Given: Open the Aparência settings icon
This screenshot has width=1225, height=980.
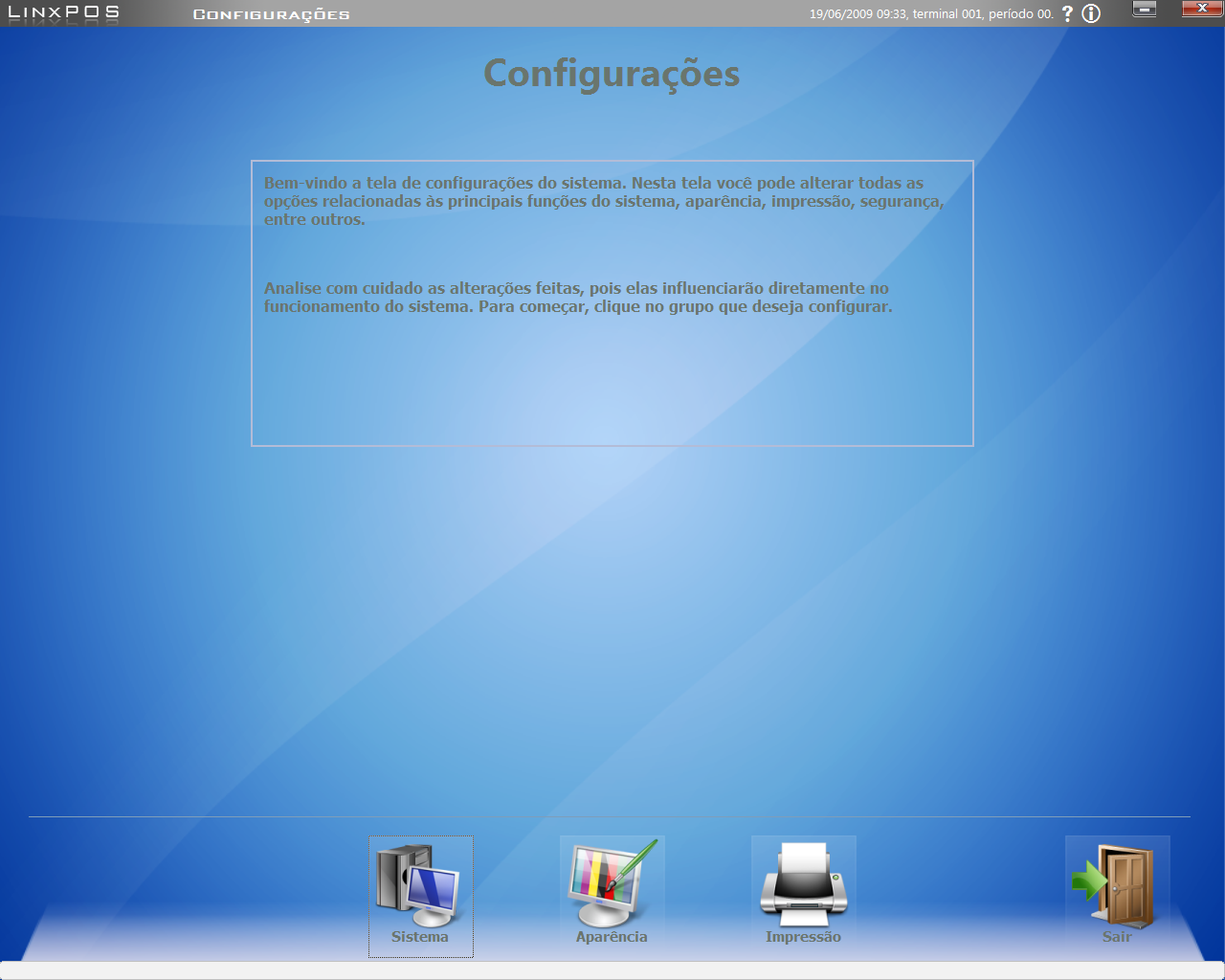Looking at the screenshot, I should [612, 896].
